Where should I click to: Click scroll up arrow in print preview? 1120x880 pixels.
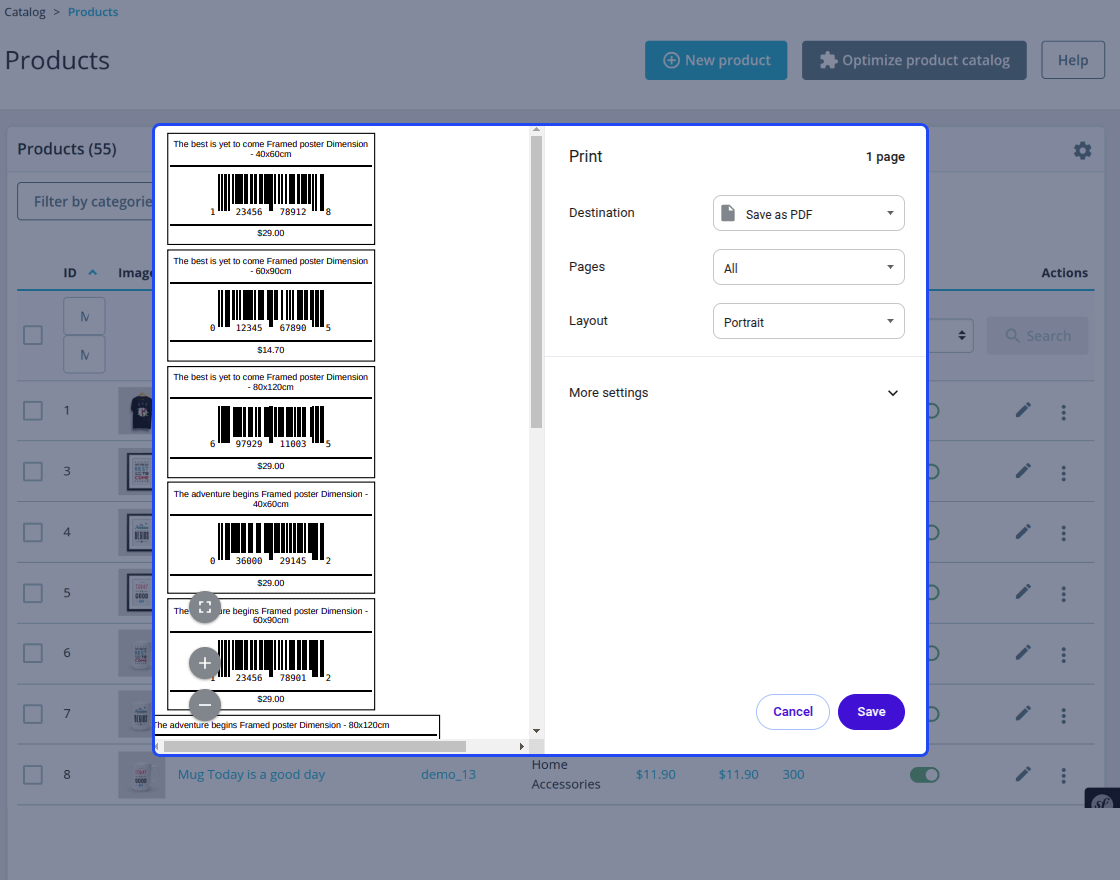pyautogui.click(x=536, y=130)
